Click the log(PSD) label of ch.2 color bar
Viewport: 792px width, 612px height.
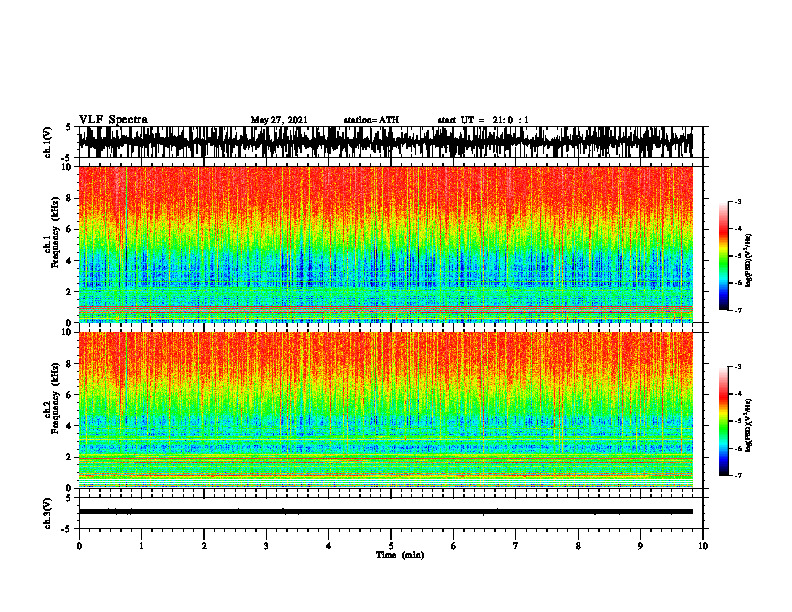pyautogui.click(x=749, y=425)
